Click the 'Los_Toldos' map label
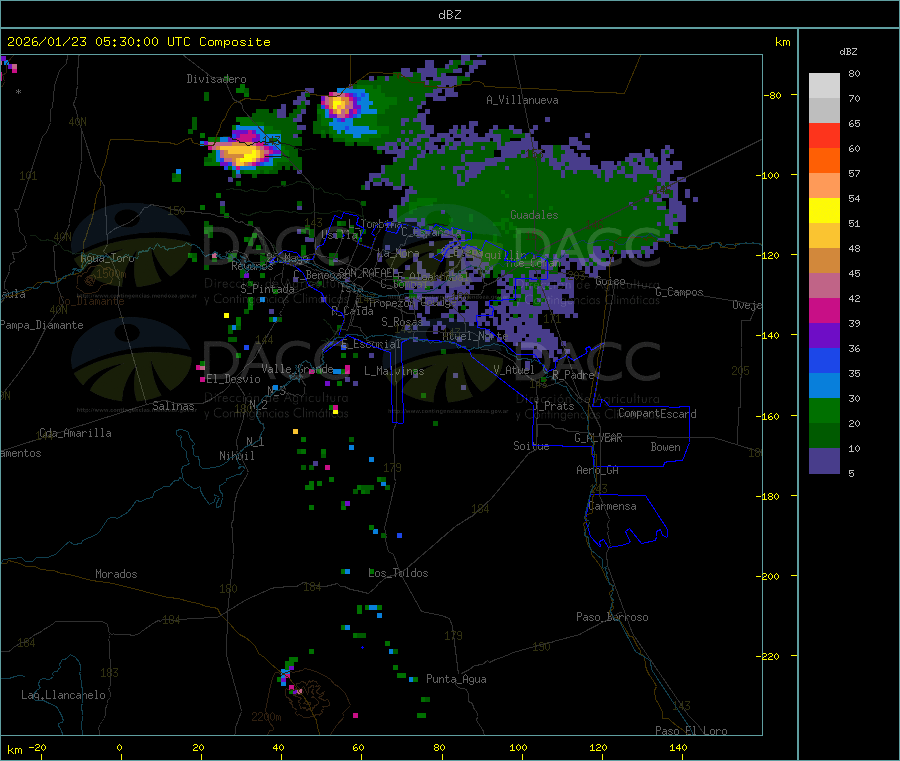Screen dimensions: 900x761 [x=398, y=573]
